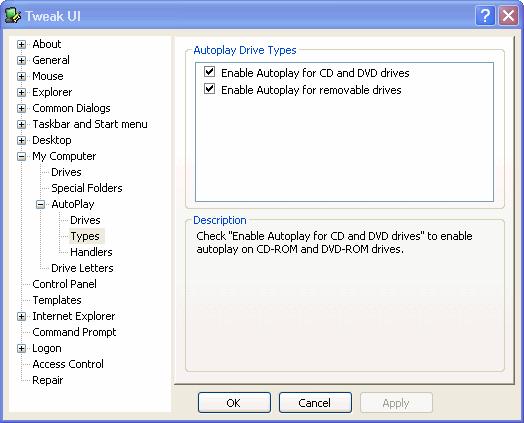Viewport: 524px width, 423px height.
Task: Select Taskbar and Start menu item
Action: click(90, 124)
